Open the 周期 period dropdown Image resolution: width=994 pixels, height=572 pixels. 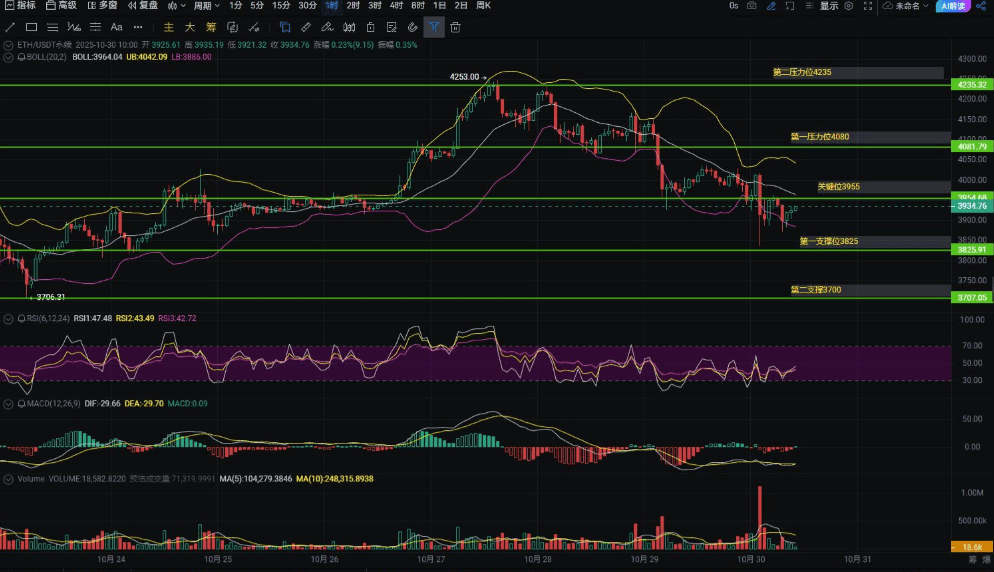206,6
